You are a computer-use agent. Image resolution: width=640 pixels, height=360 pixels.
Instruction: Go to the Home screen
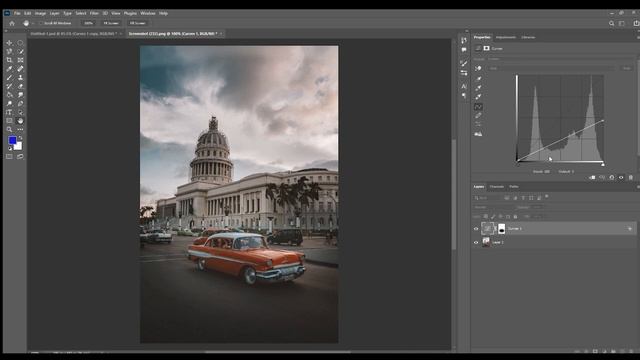coord(12,23)
